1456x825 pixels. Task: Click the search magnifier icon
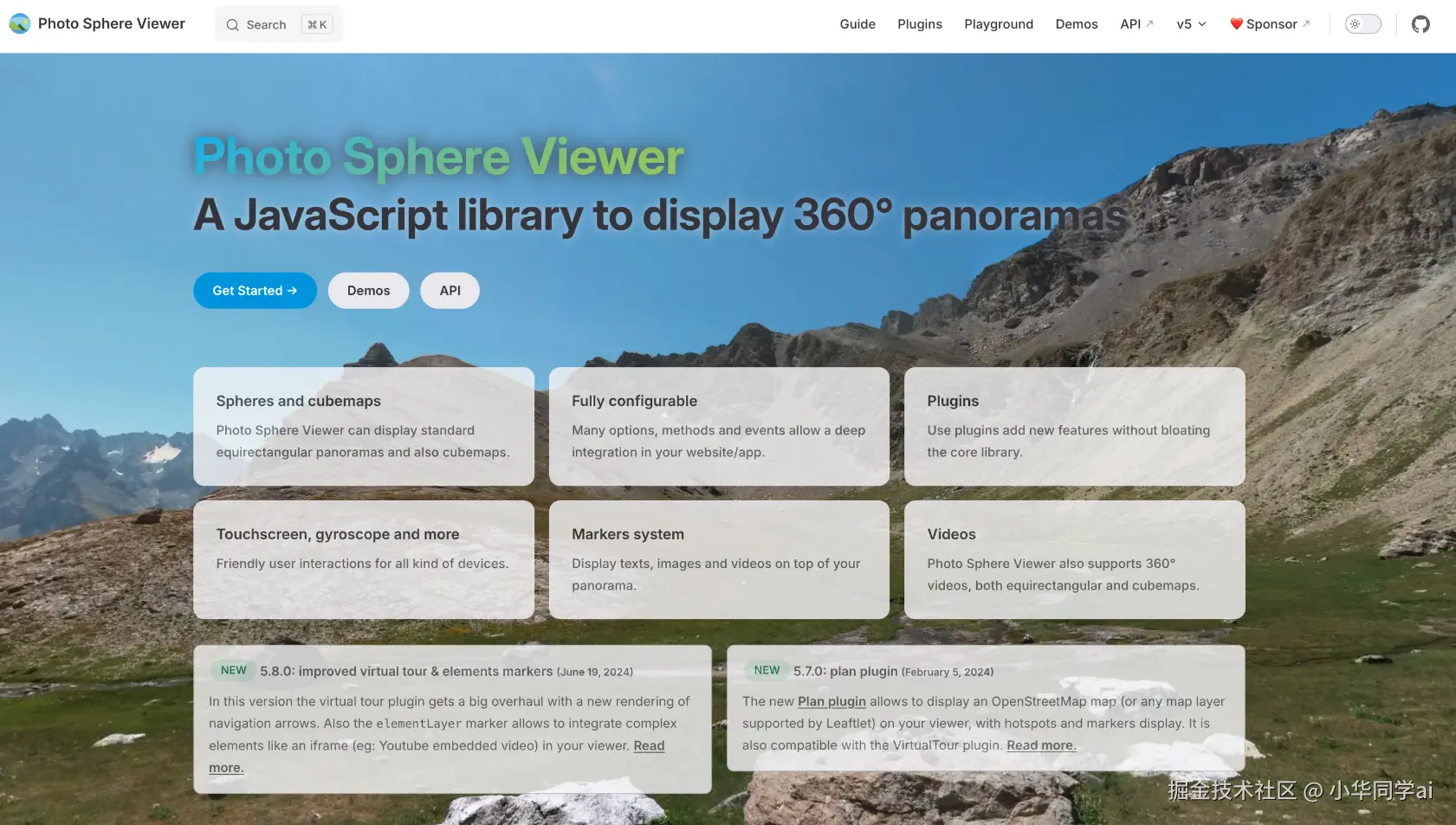pyautogui.click(x=232, y=25)
